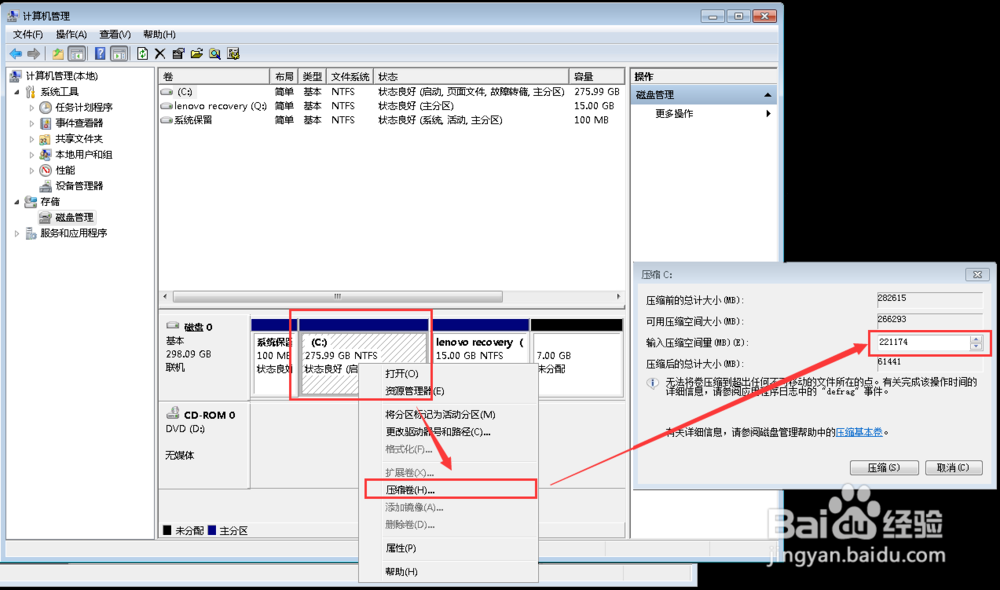Select the 本地用户和组 users icon
Screen dimensions: 1000x590
[45, 154]
